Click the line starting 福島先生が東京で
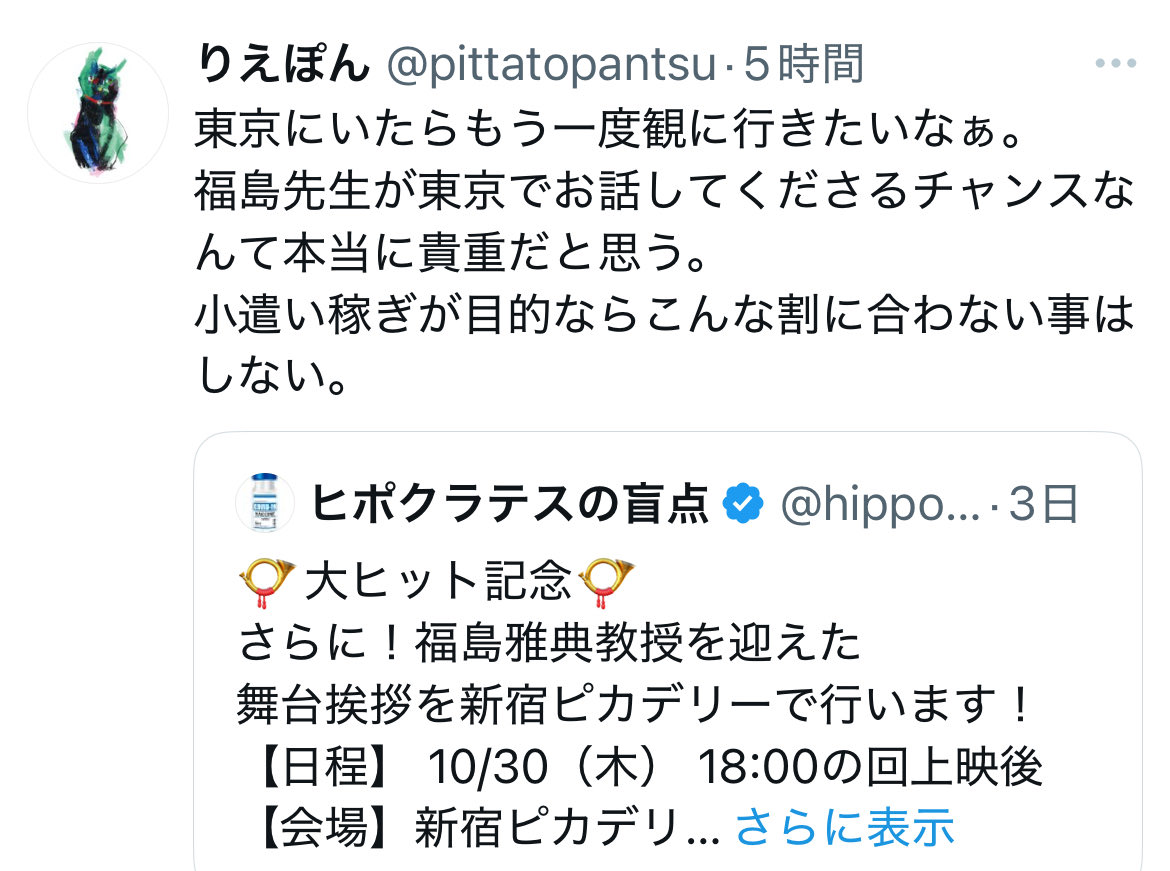This screenshot has width=1170, height=871. 664,192
